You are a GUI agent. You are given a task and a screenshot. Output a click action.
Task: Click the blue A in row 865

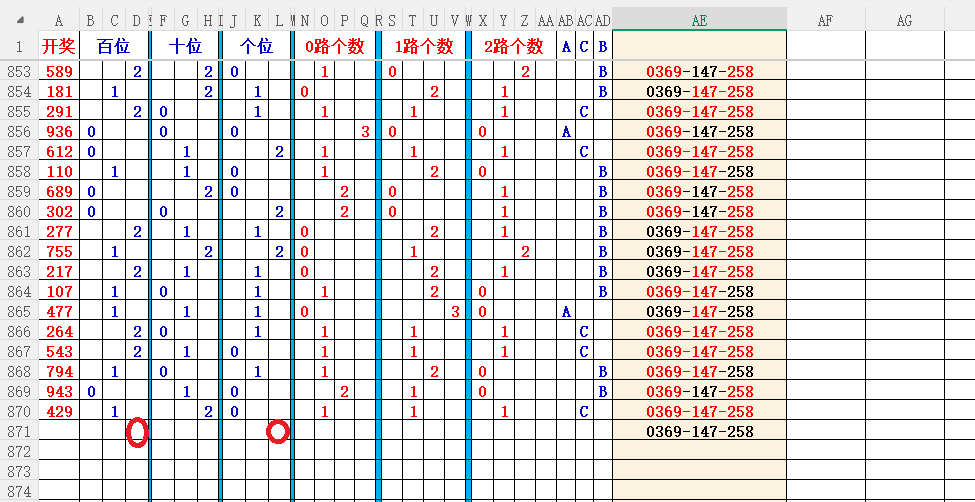[566, 311]
